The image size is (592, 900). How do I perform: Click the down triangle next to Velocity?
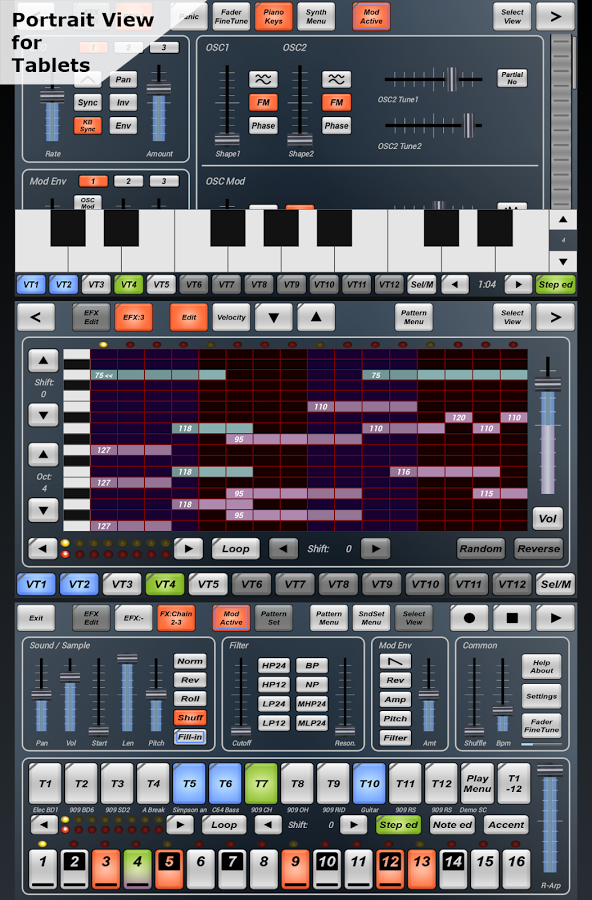tap(274, 317)
